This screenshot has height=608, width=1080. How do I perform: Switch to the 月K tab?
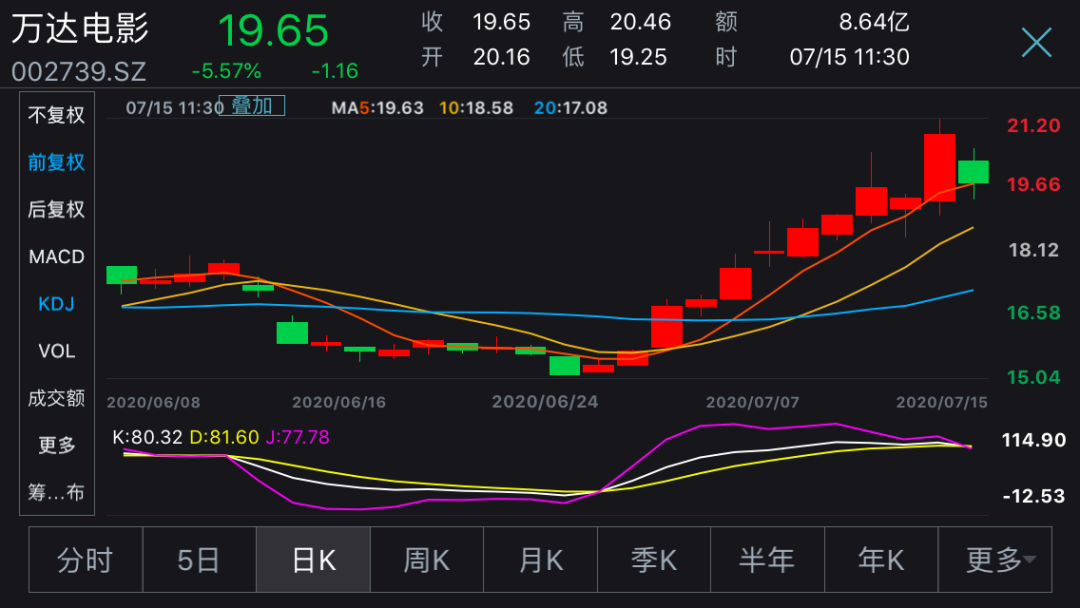click(541, 560)
